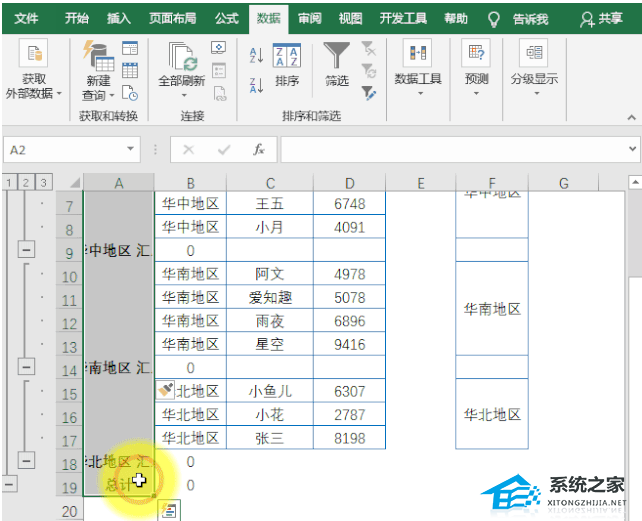
Task: Click the connection Properties icon
Action: pyautogui.click(x=219, y=70)
